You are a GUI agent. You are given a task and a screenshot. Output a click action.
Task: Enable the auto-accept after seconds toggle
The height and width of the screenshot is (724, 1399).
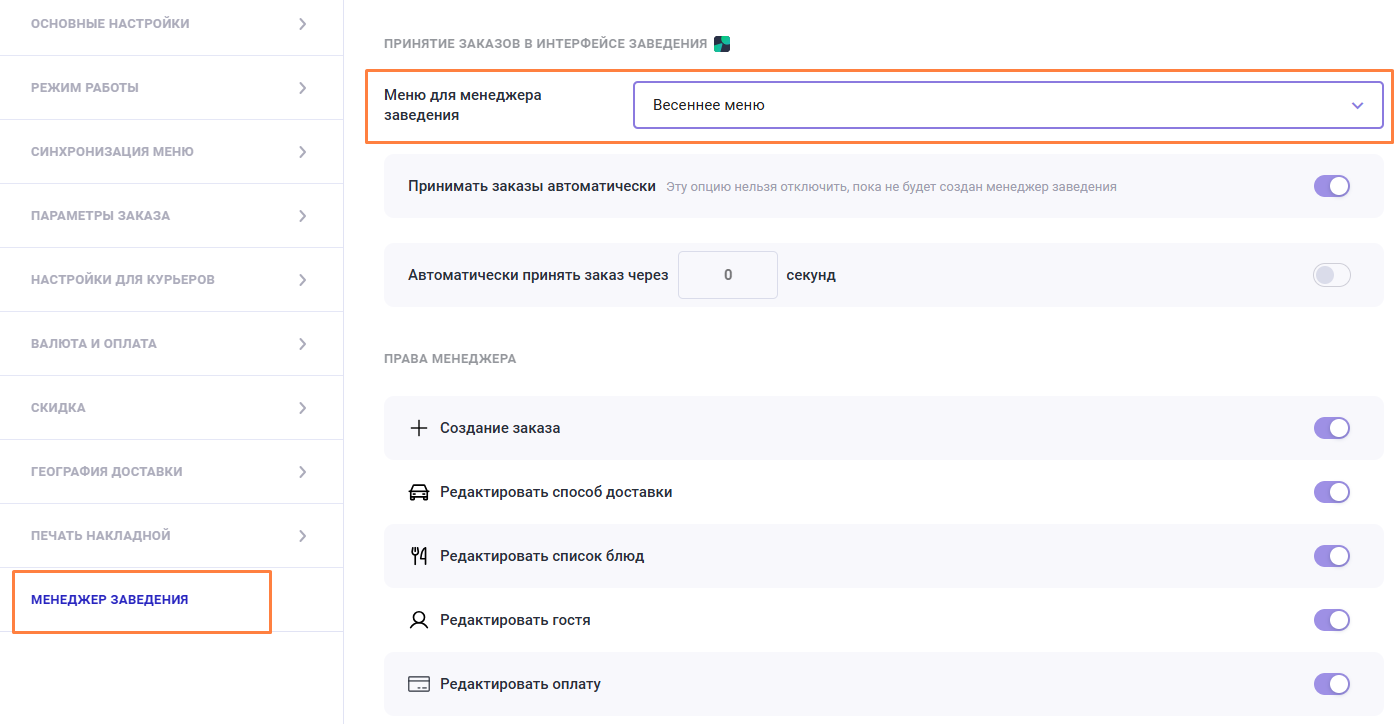tap(1331, 275)
